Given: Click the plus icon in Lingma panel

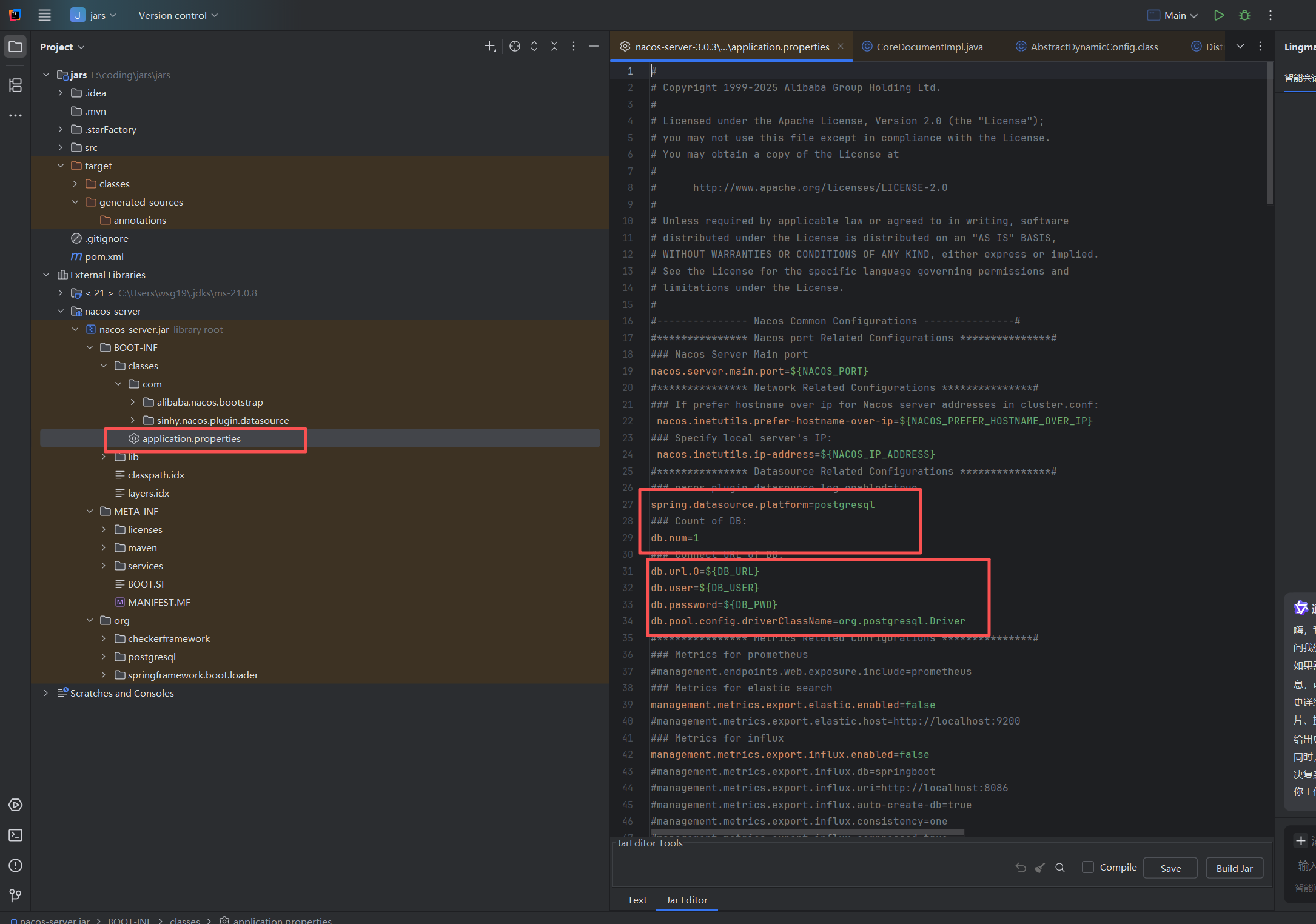Looking at the screenshot, I should pyautogui.click(x=1301, y=840).
